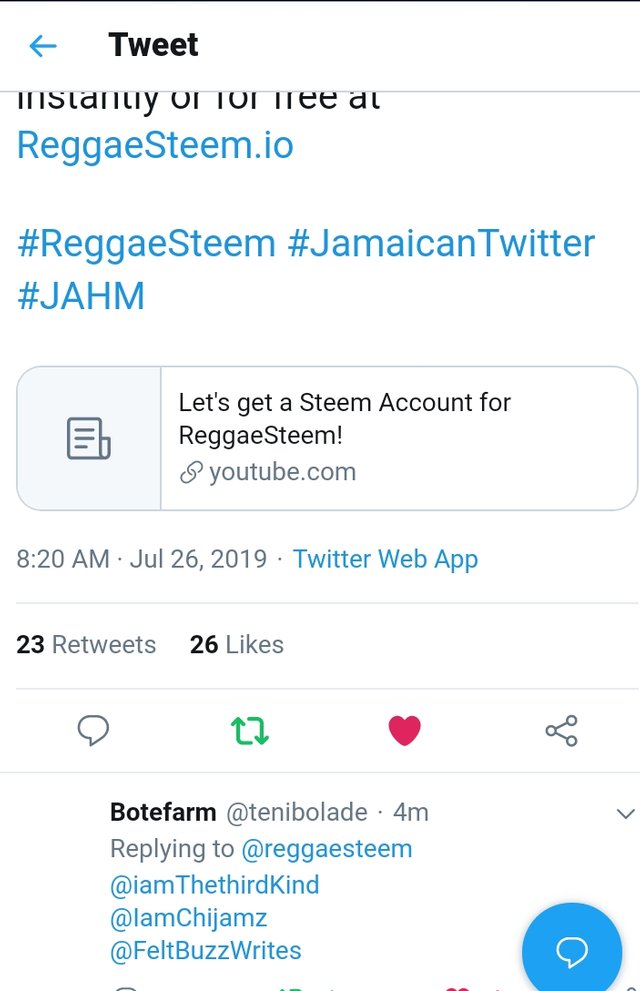This screenshot has width=640, height=991.
Task: View the 26 Likes list
Action: (x=236, y=645)
